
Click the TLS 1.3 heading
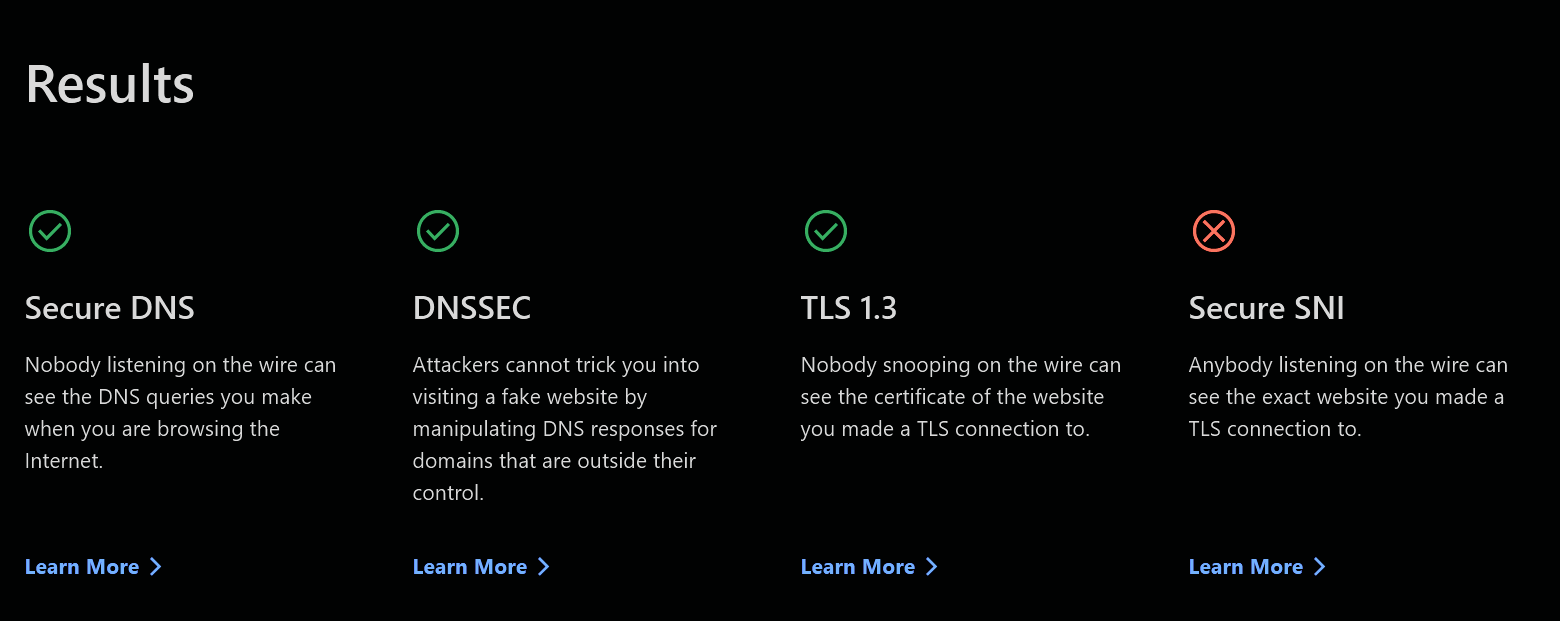849,308
